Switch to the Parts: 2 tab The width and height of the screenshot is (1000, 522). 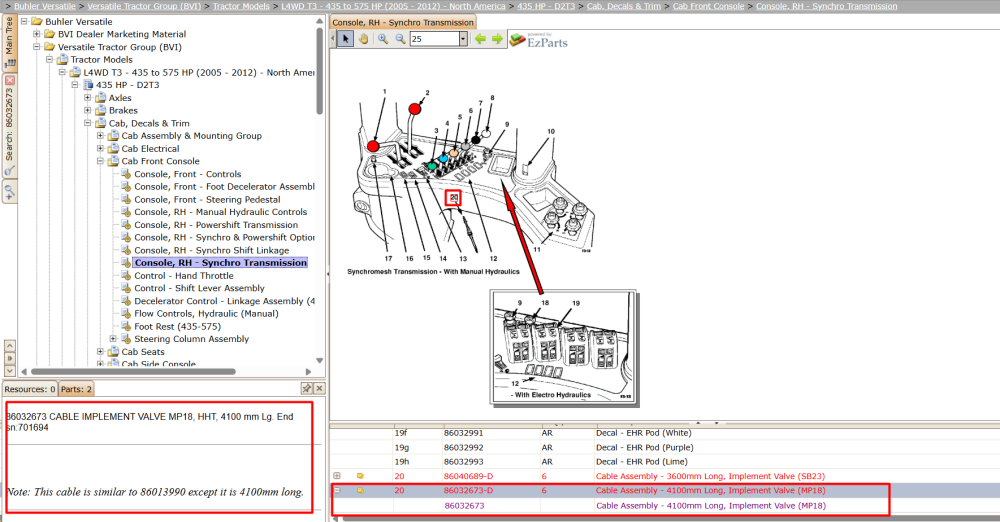[76, 389]
